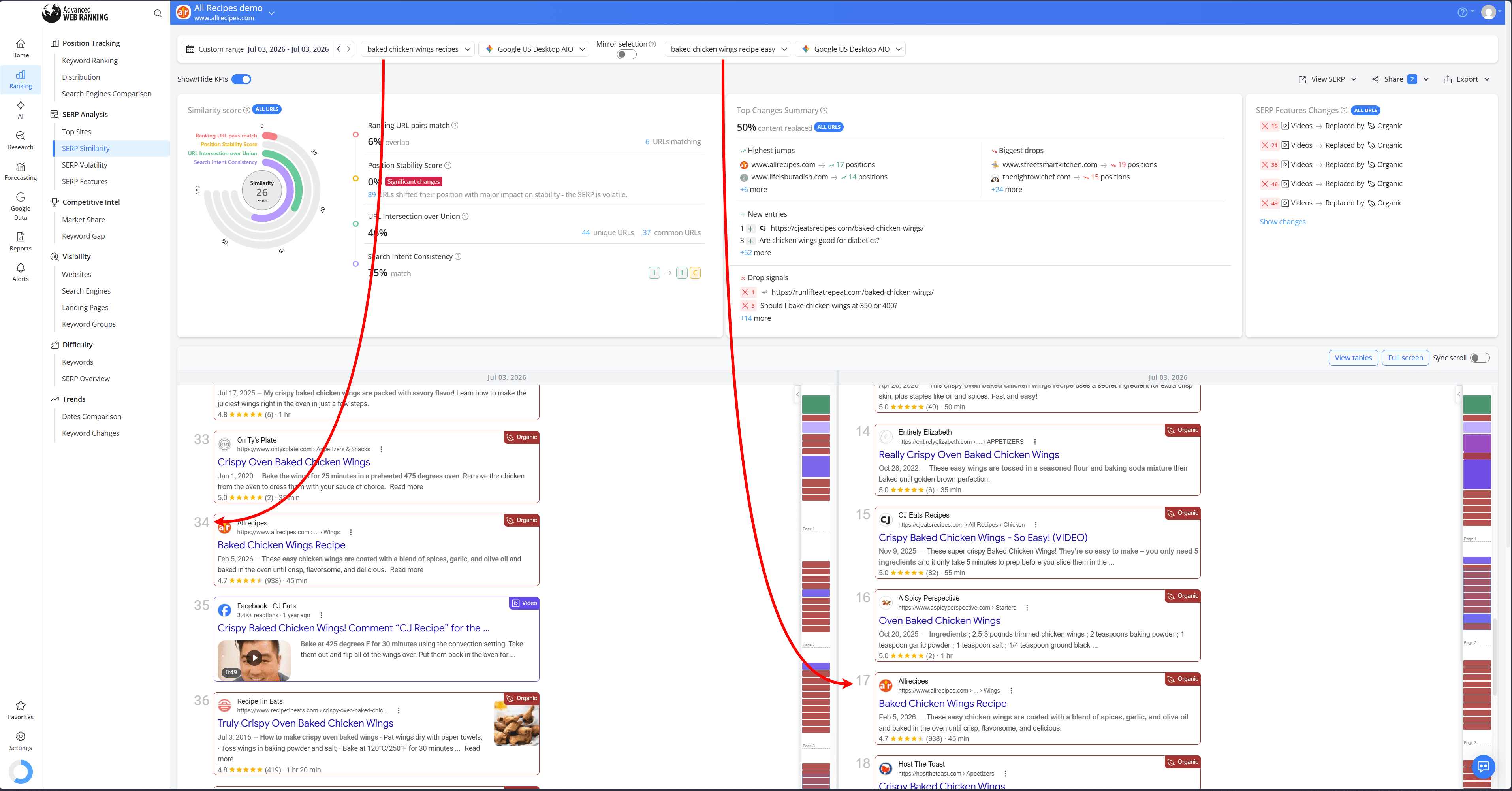This screenshot has width=1512, height=791.
Task: Click the View tables button
Action: [x=1353, y=358]
